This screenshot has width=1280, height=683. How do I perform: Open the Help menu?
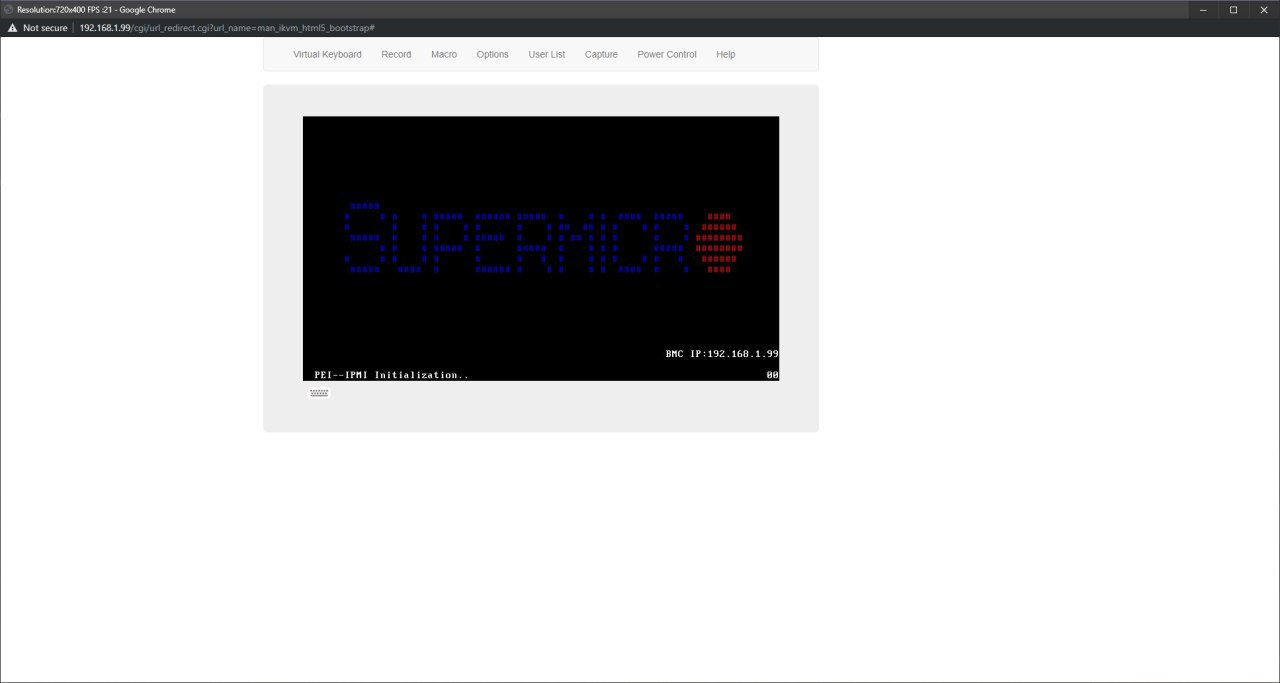pyautogui.click(x=726, y=54)
